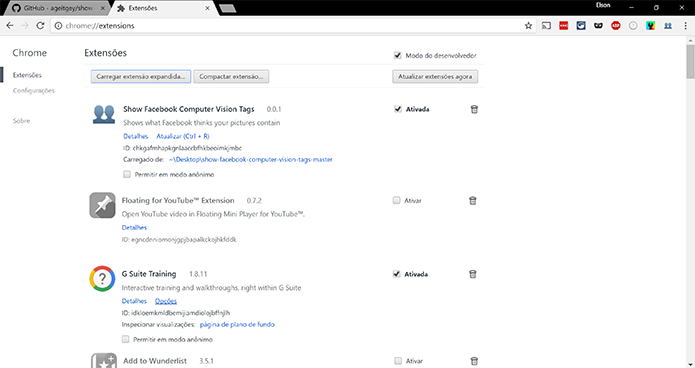Viewport: 695px width, 368px height.
Task: Uncheck Ativada for G Suite Training
Action: 396,274
